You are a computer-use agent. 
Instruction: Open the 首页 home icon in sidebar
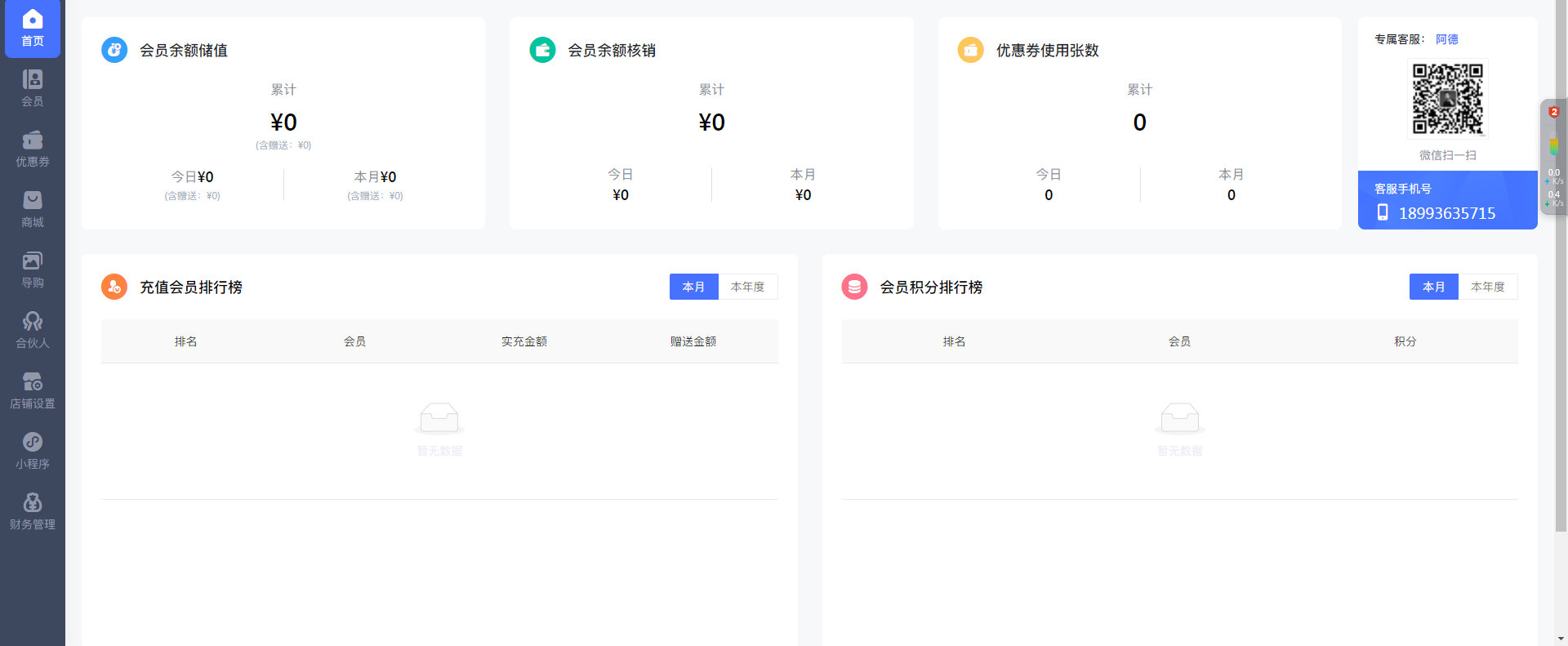click(x=33, y=28)
